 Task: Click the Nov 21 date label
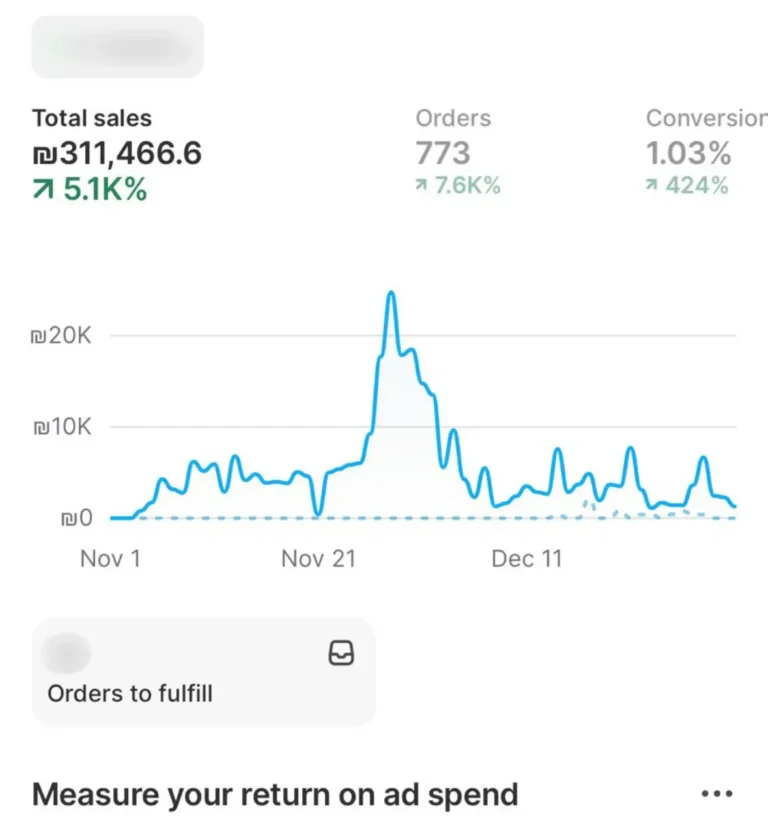(x=318, y=558)
